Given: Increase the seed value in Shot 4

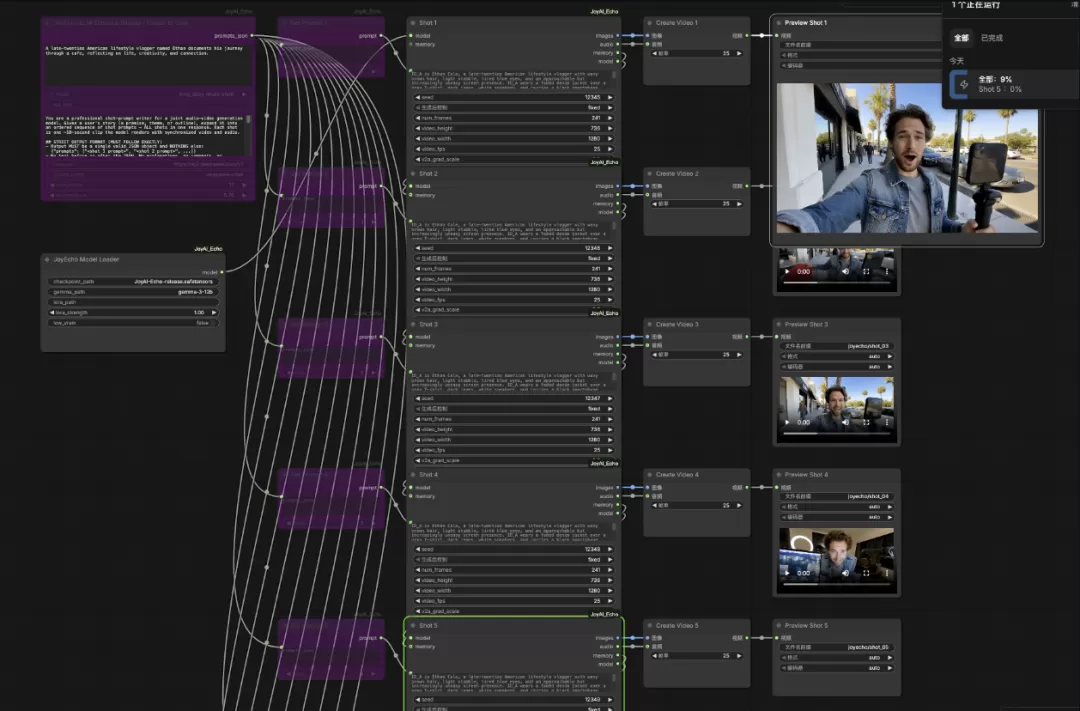Looking at the screenshot, I should tap(610, 549).
